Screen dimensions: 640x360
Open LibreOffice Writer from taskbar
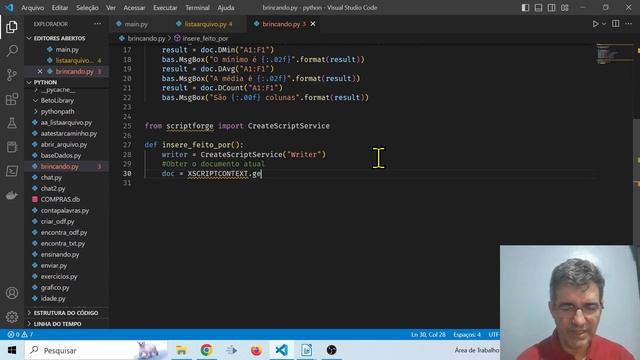point(307,350)
